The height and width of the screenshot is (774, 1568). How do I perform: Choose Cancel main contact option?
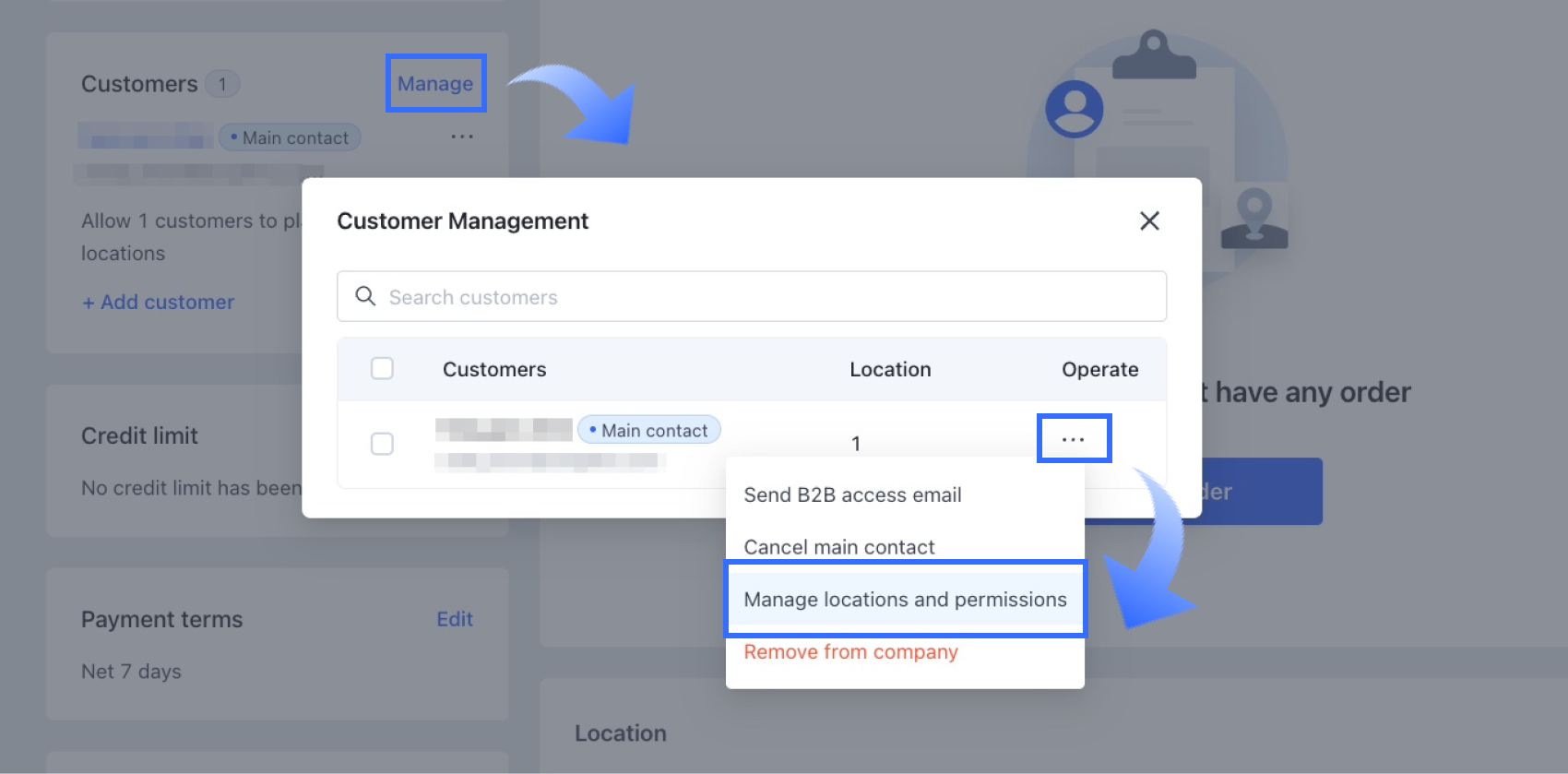[x=839, y=547]
